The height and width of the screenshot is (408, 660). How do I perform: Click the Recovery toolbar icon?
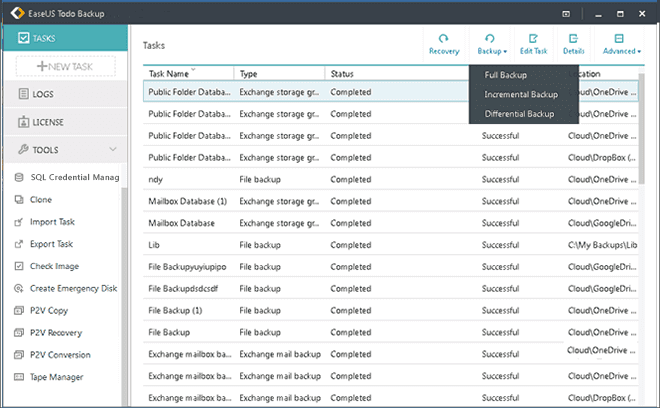pos(443,39)
